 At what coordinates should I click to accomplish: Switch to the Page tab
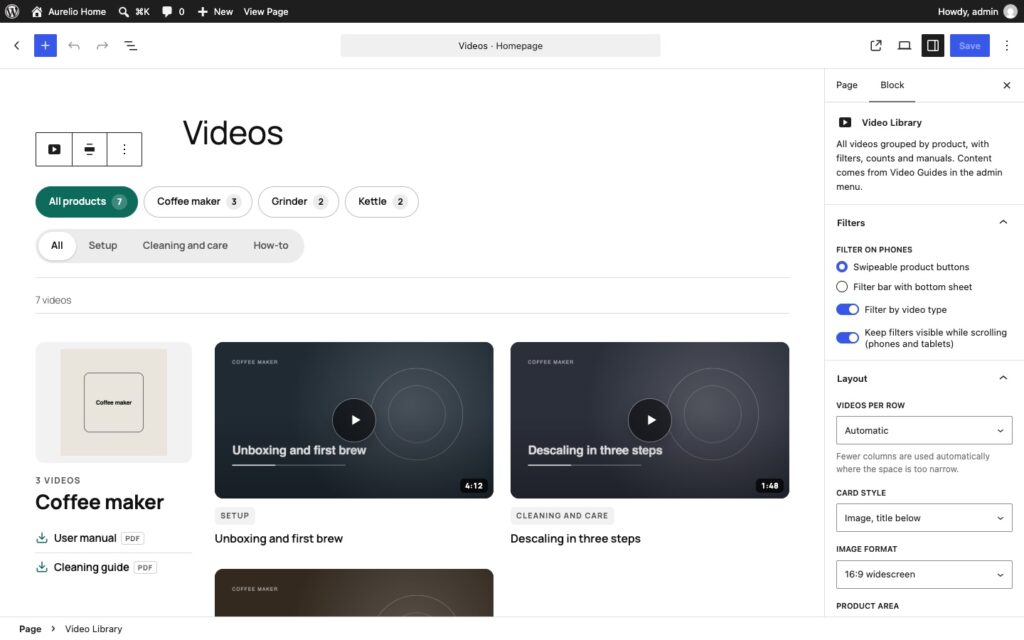tap(846, 85)
